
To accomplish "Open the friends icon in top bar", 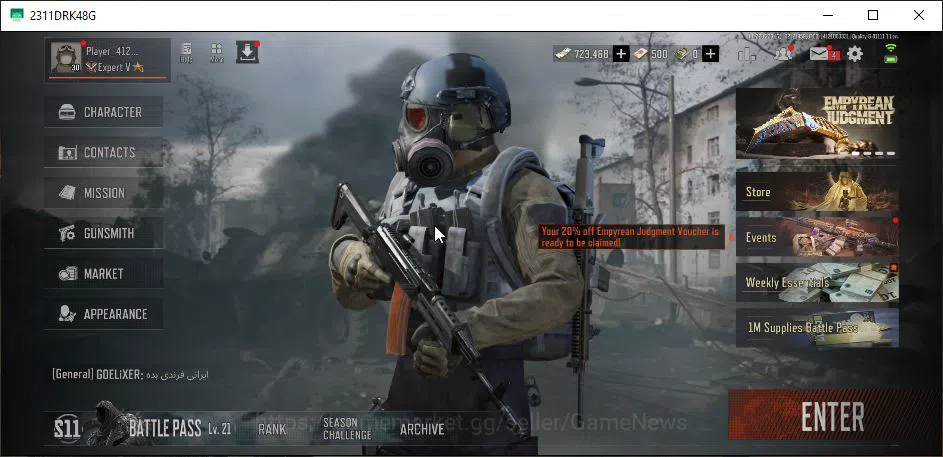I will click(x=783, y=54).
